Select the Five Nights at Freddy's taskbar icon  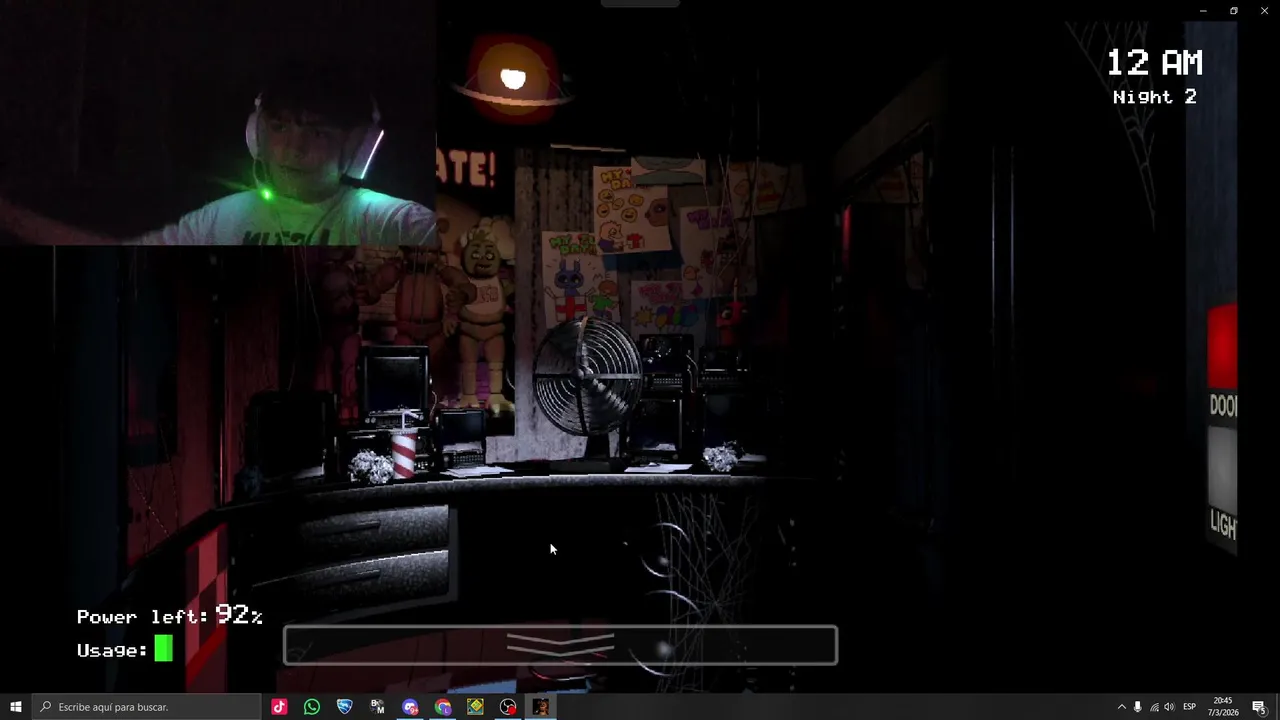click(541, 707)
